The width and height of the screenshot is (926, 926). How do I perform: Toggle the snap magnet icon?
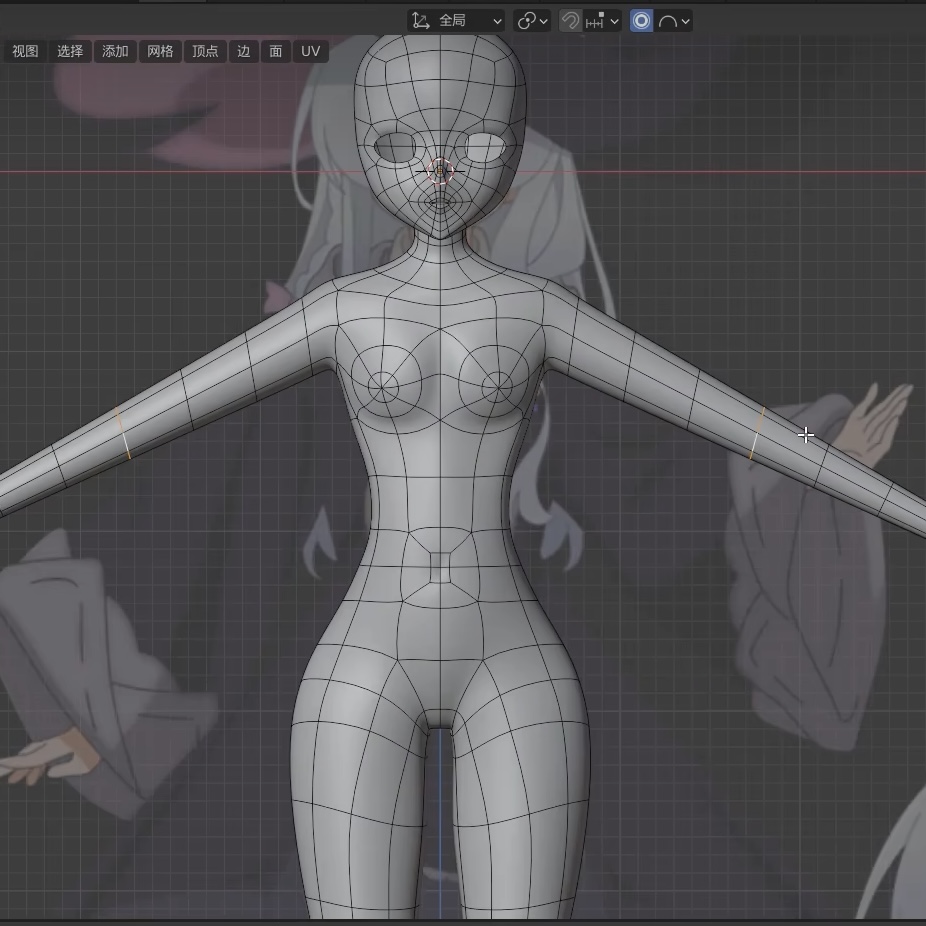(x=570, y=21)
